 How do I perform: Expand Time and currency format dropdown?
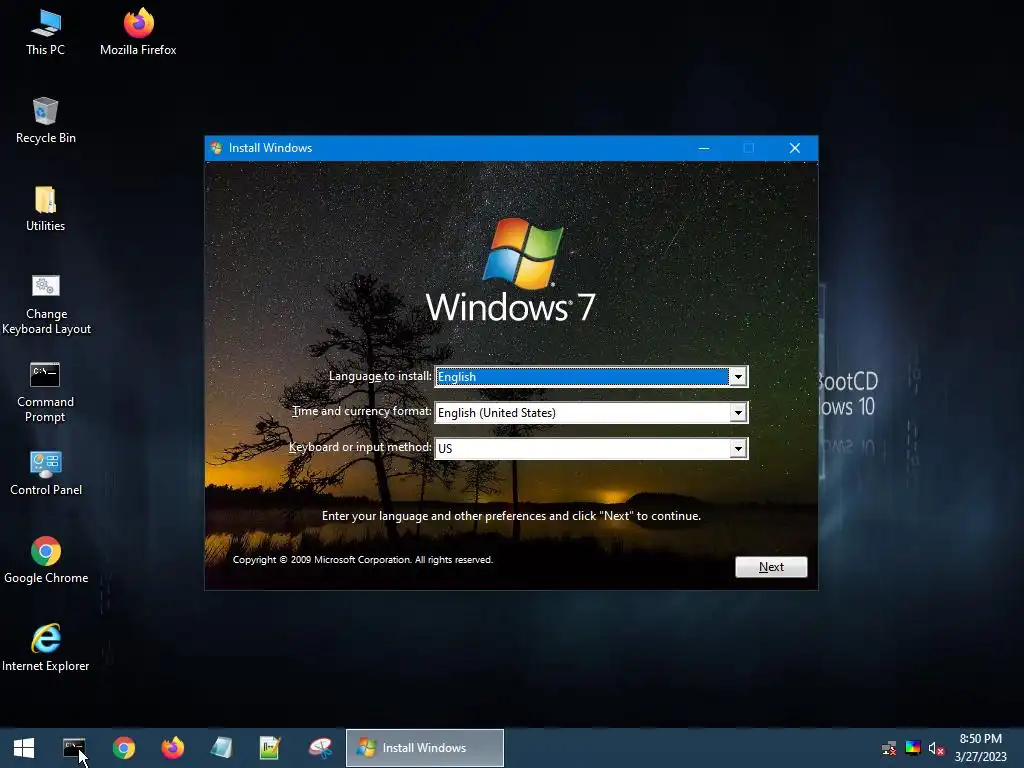738,413
